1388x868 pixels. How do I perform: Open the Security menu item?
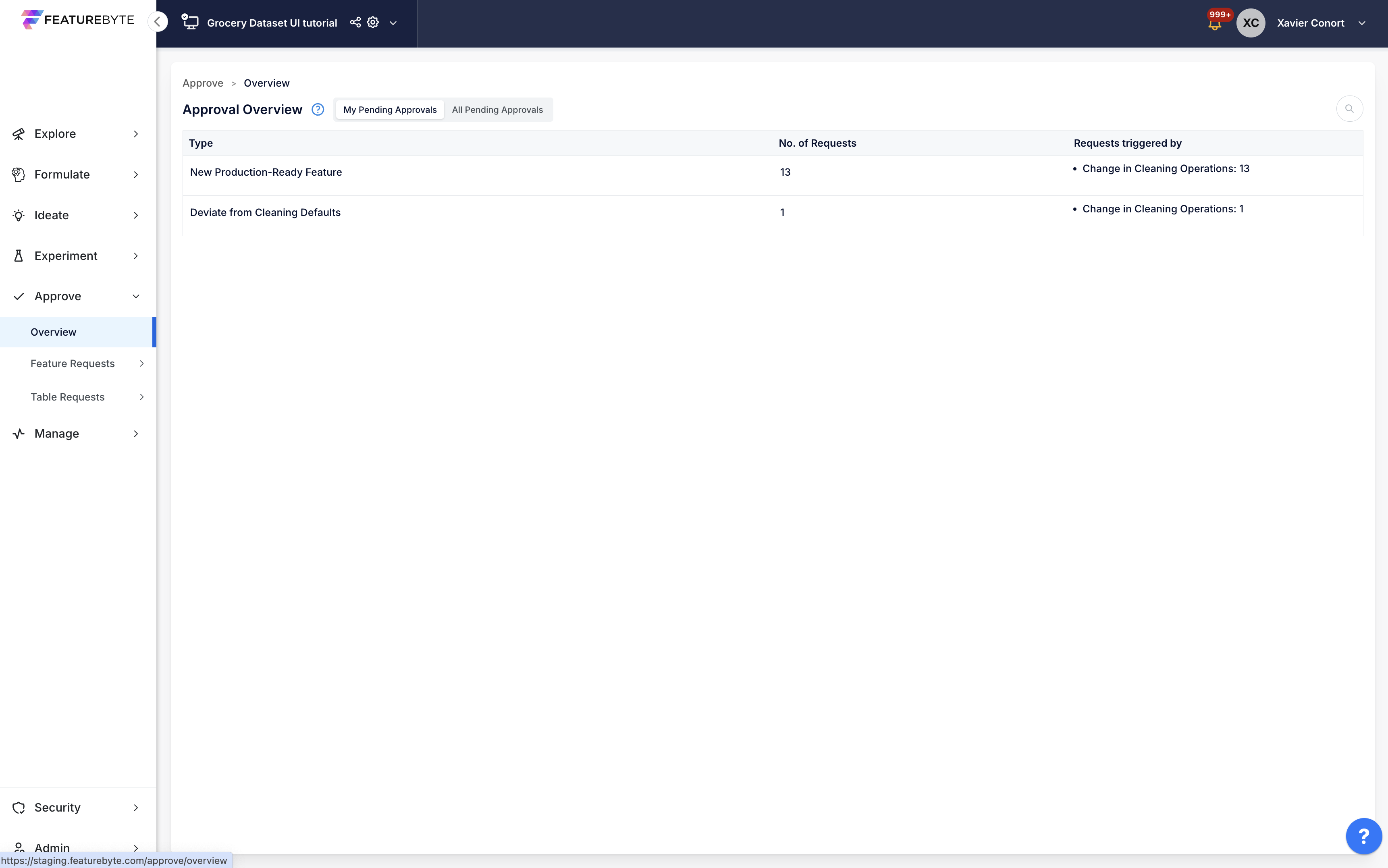[x=77, y=808]
